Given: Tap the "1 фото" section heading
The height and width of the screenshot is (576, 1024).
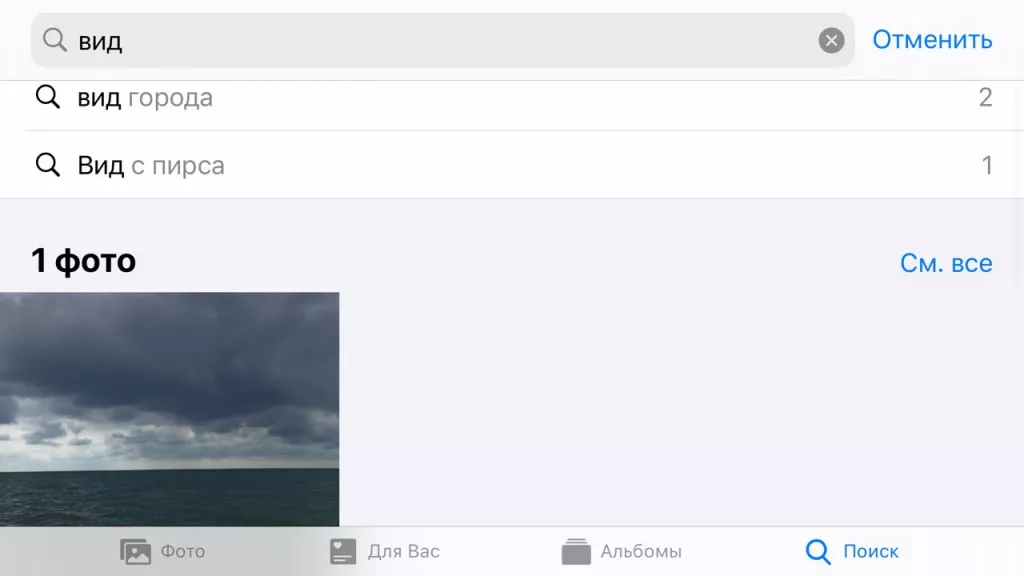Looking at the screenshot, I should pos(84,261).
